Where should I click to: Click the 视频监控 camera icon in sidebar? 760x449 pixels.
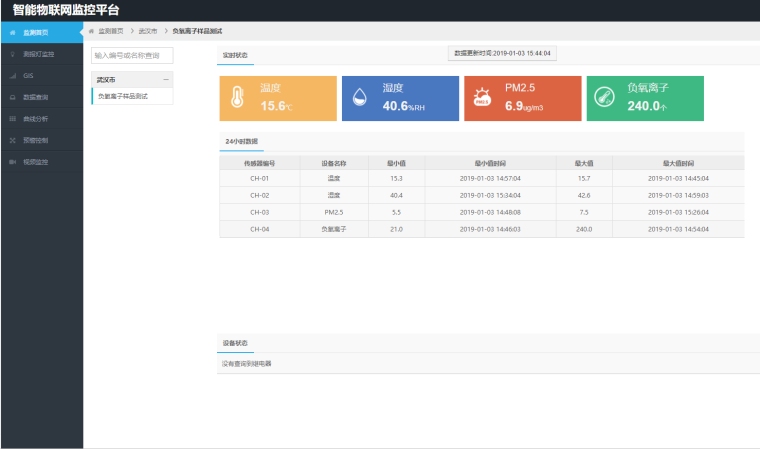[x=12, y=162]
